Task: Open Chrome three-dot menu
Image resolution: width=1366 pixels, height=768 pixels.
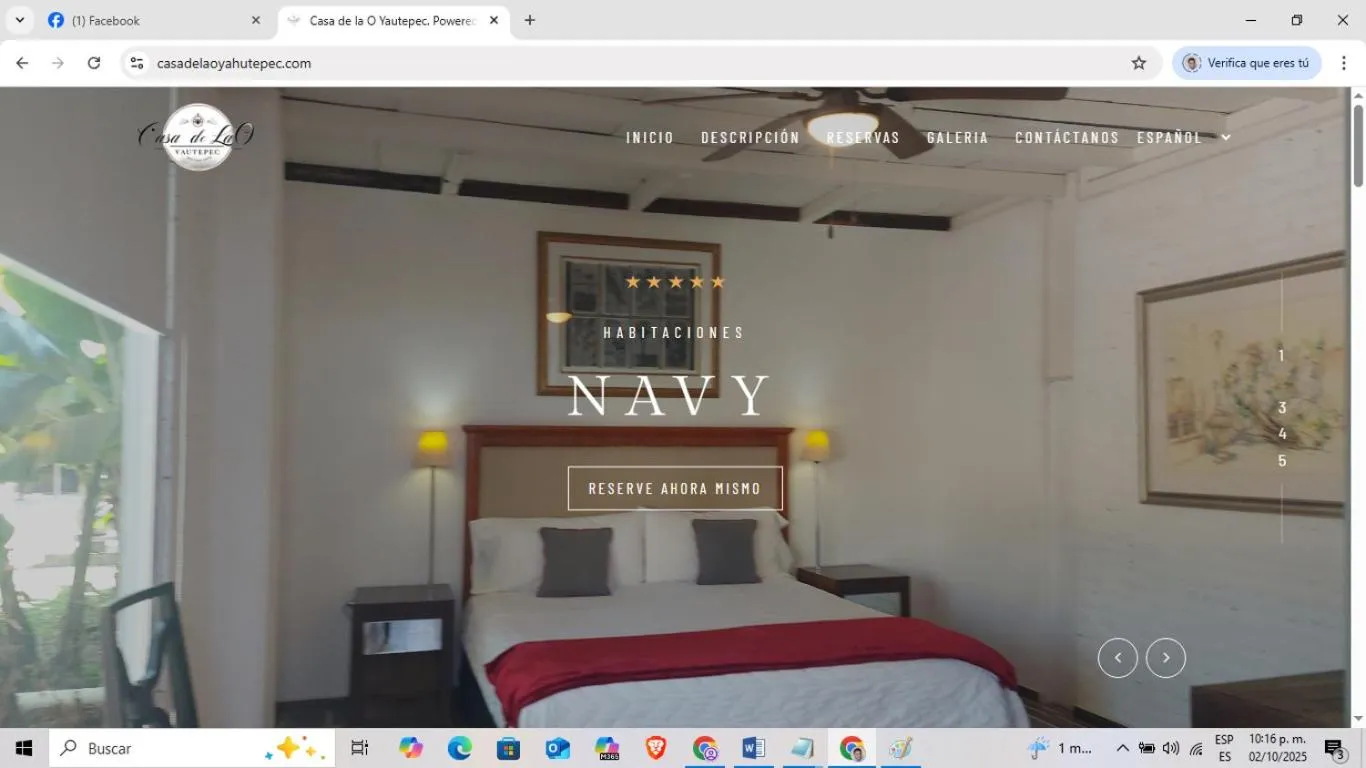Action: click(1343, 63)
